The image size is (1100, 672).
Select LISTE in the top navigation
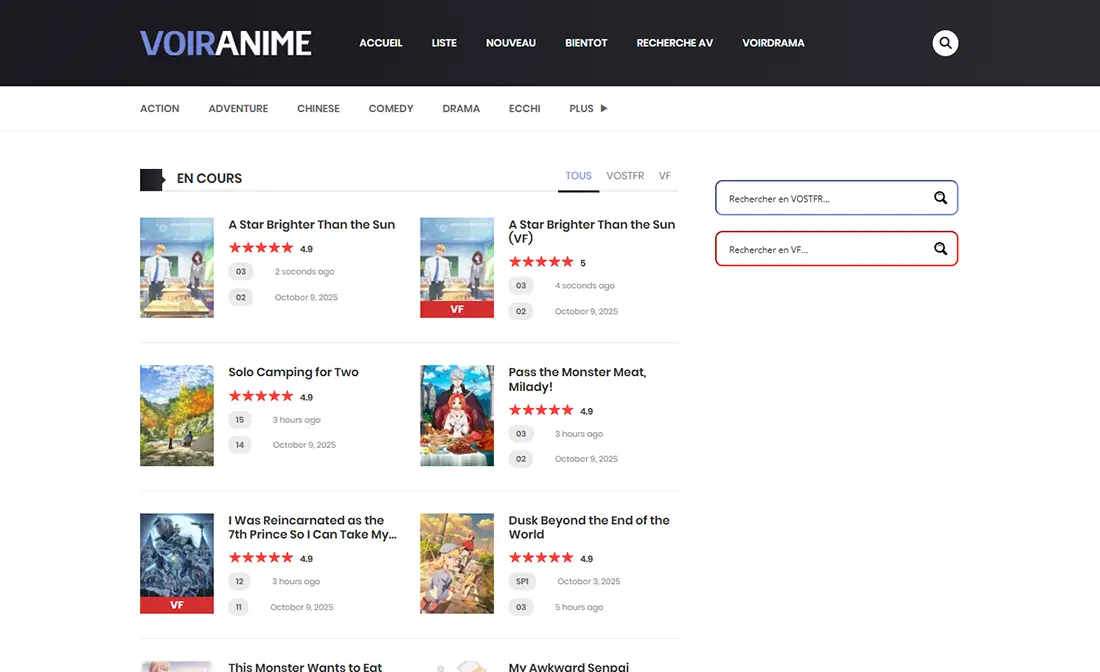pyautogui.click(x=444, y=43)
